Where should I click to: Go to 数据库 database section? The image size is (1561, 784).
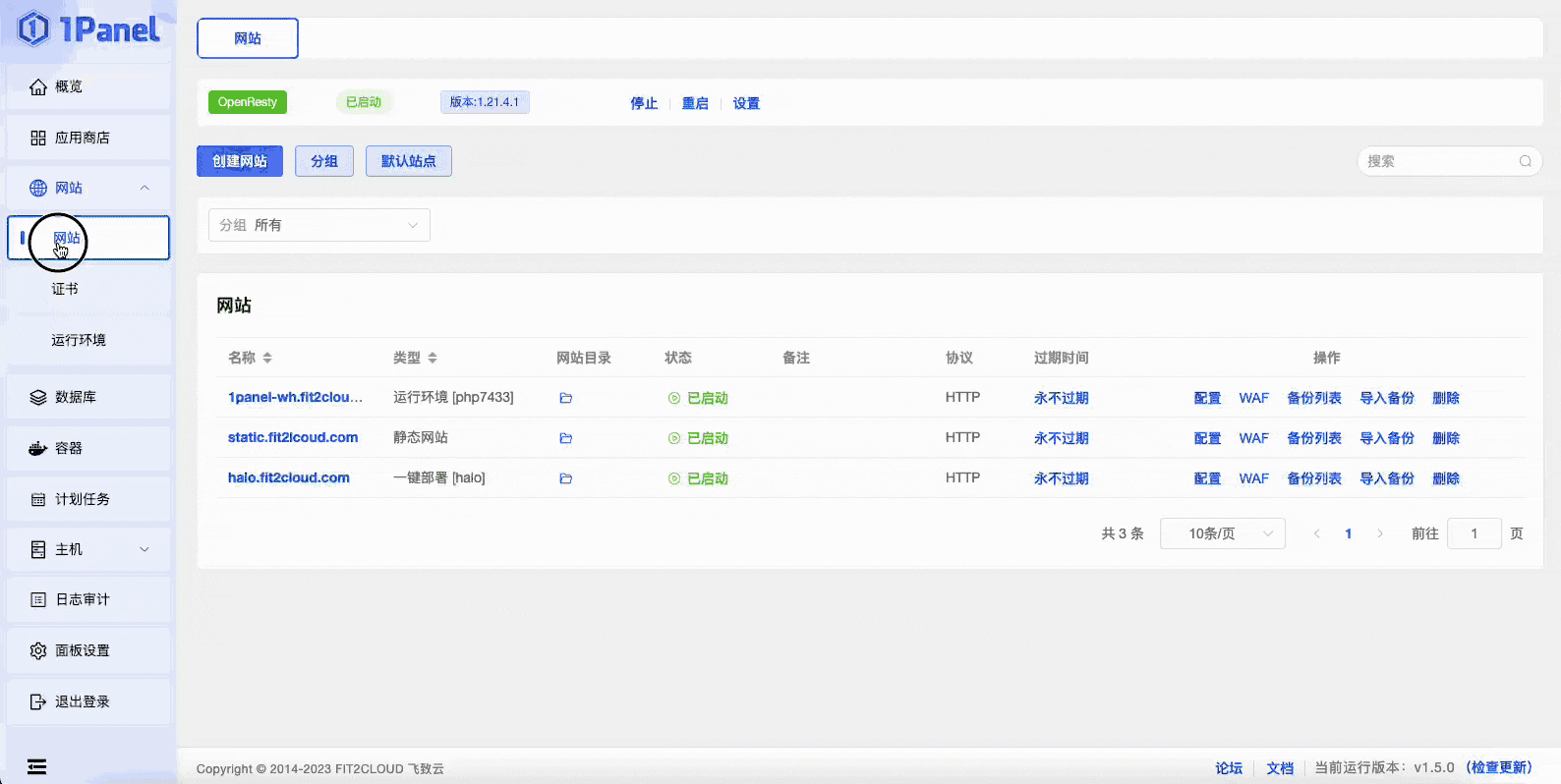click(x=88, y=397)
